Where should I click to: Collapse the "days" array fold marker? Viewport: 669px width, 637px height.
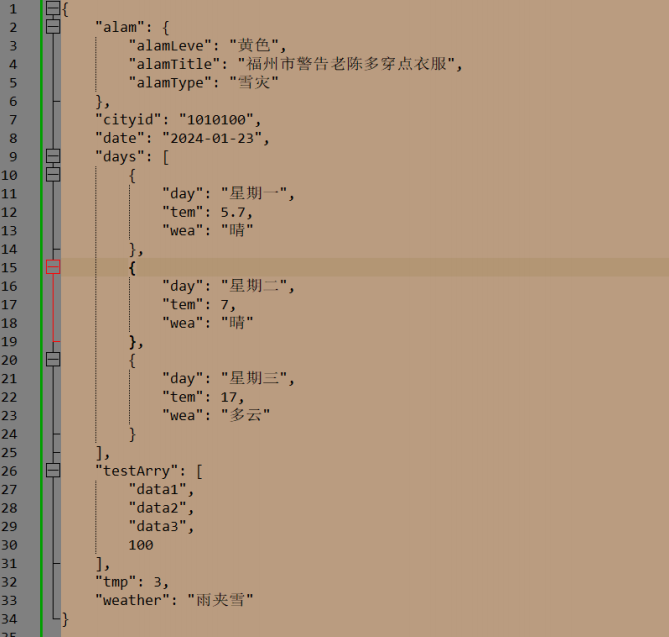[x=53, y=156]
